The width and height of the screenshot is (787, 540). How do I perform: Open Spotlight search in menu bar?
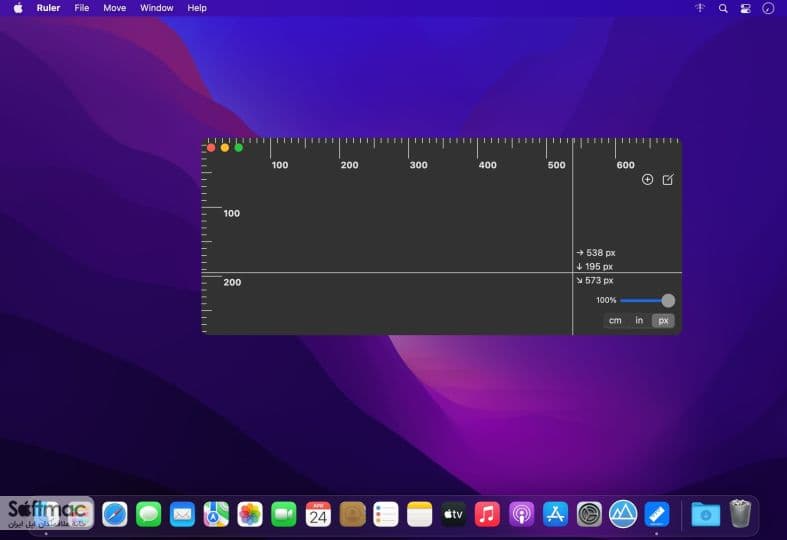click(723, 8)
